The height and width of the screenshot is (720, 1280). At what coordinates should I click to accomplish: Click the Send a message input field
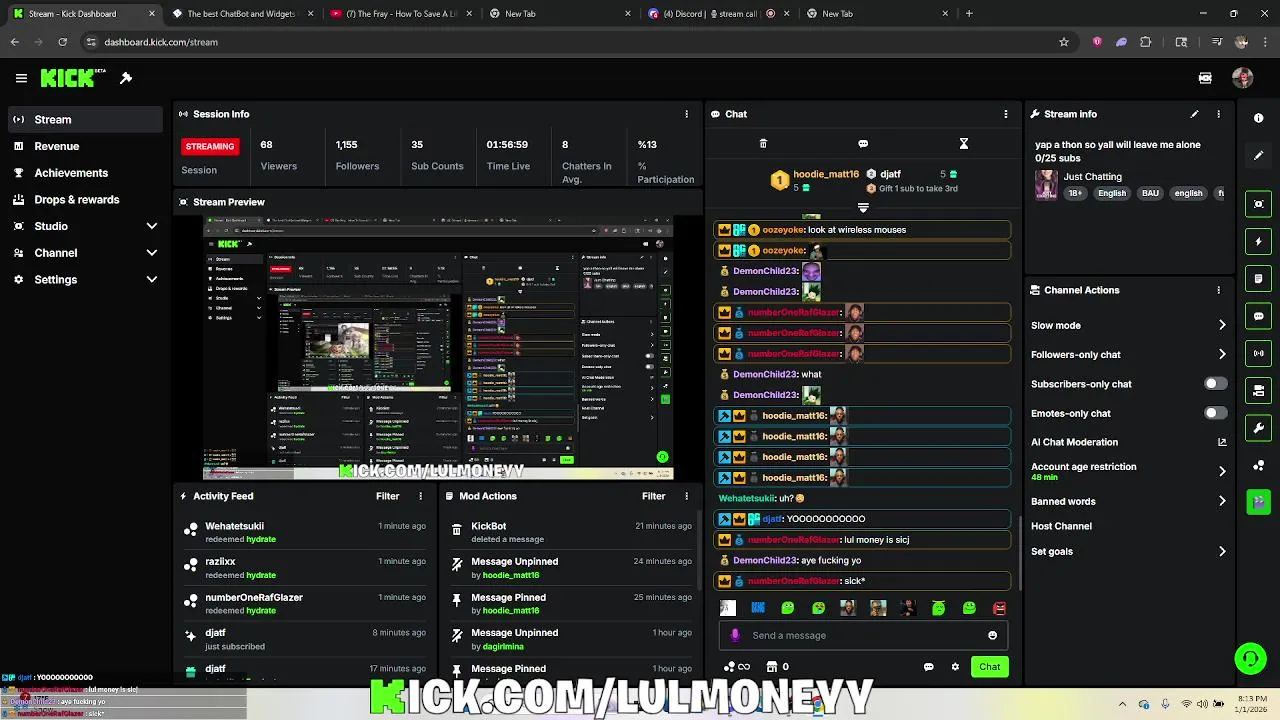coord(865,635)
